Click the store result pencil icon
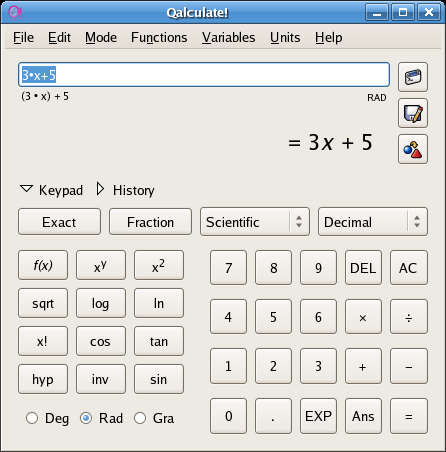This screenshot has width=446, height=452. [413, 113]
